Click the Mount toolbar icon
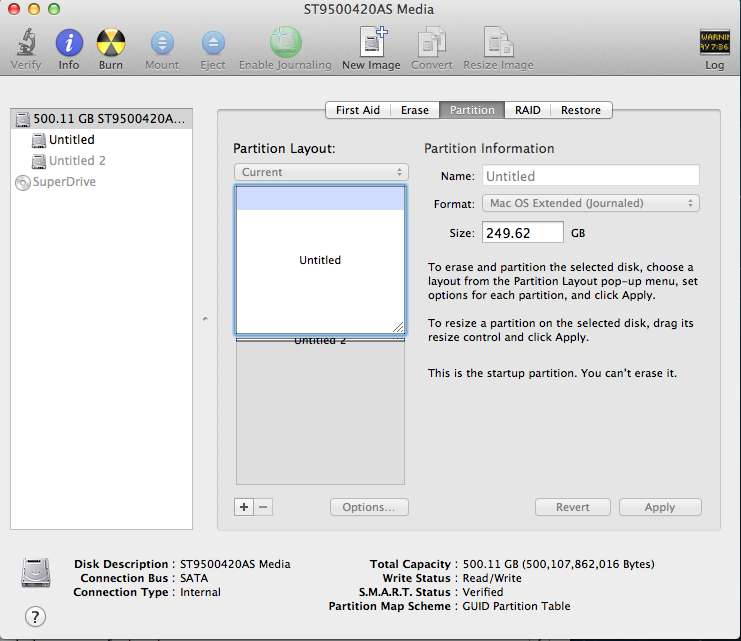 (162, 43)
